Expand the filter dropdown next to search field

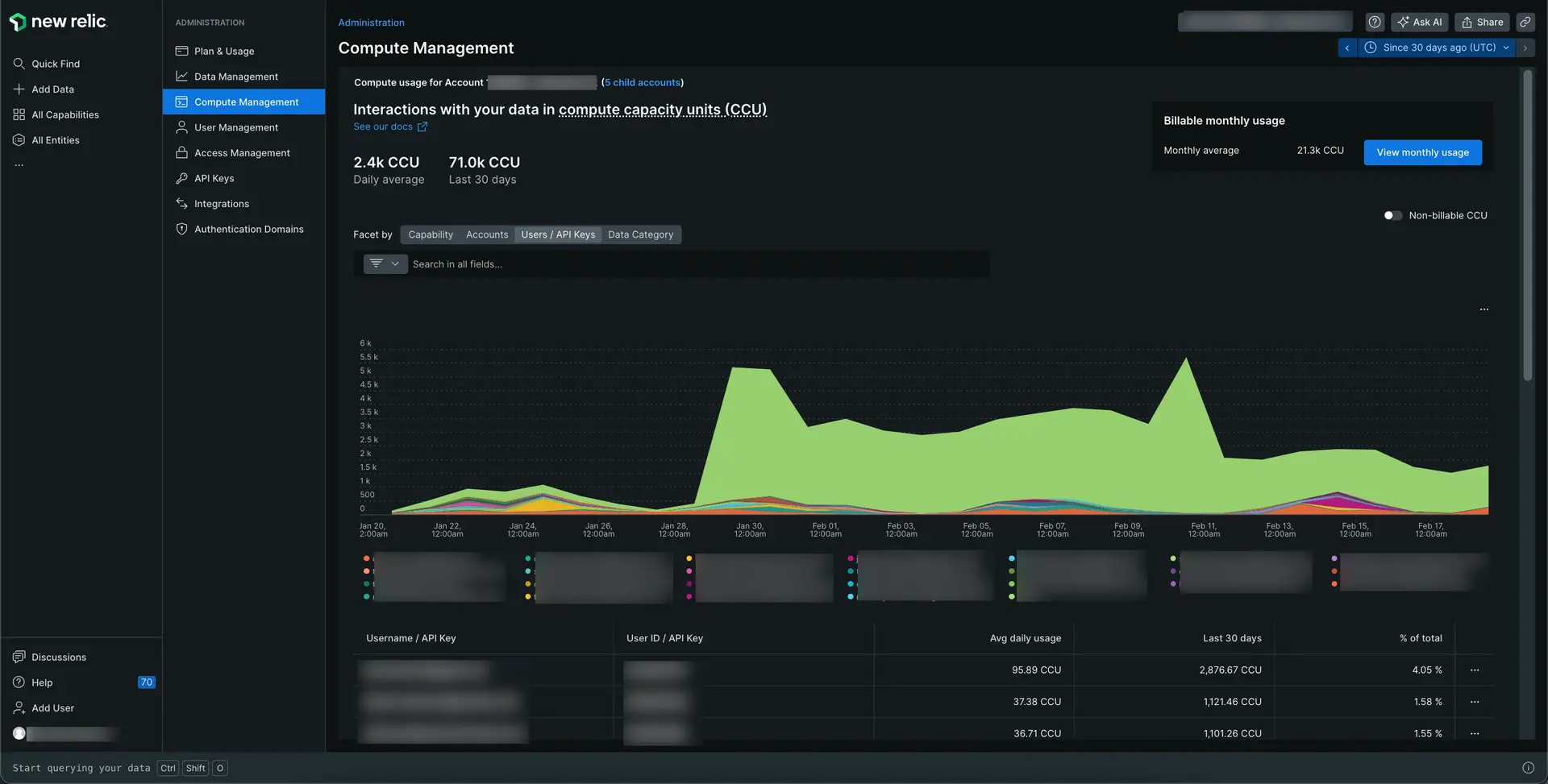385,263
